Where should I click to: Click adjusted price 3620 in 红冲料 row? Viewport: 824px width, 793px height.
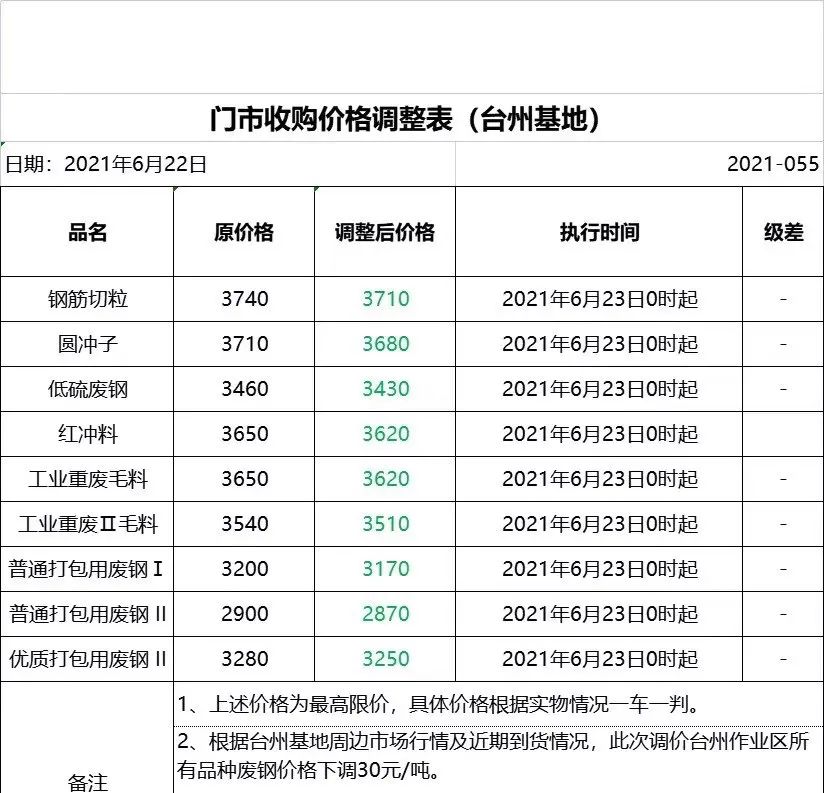click(x=386, y=434)
